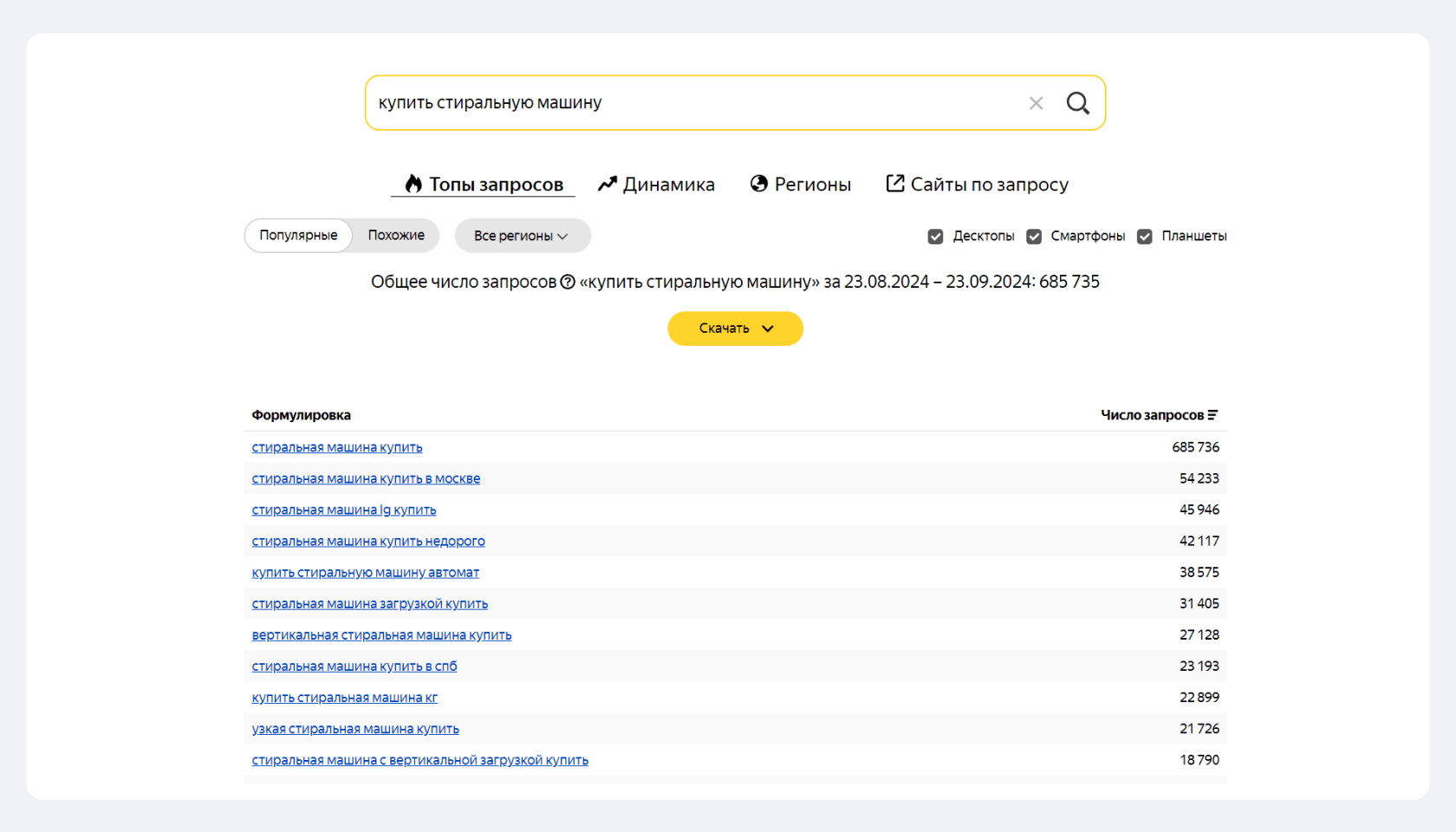
Task: Open link узкая стиральная машина купить
Action: [355, 729]
